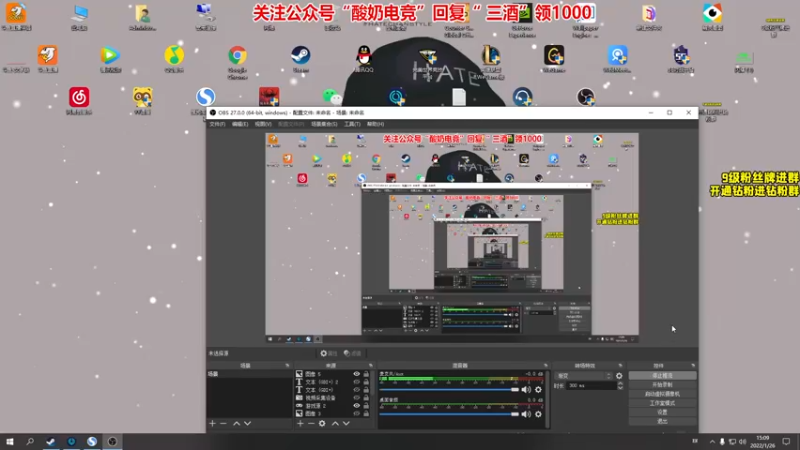Open the QQ penguin desktop icon
Image resolution: width=800 pixels, height=450 pixels.
coord(364,55)
